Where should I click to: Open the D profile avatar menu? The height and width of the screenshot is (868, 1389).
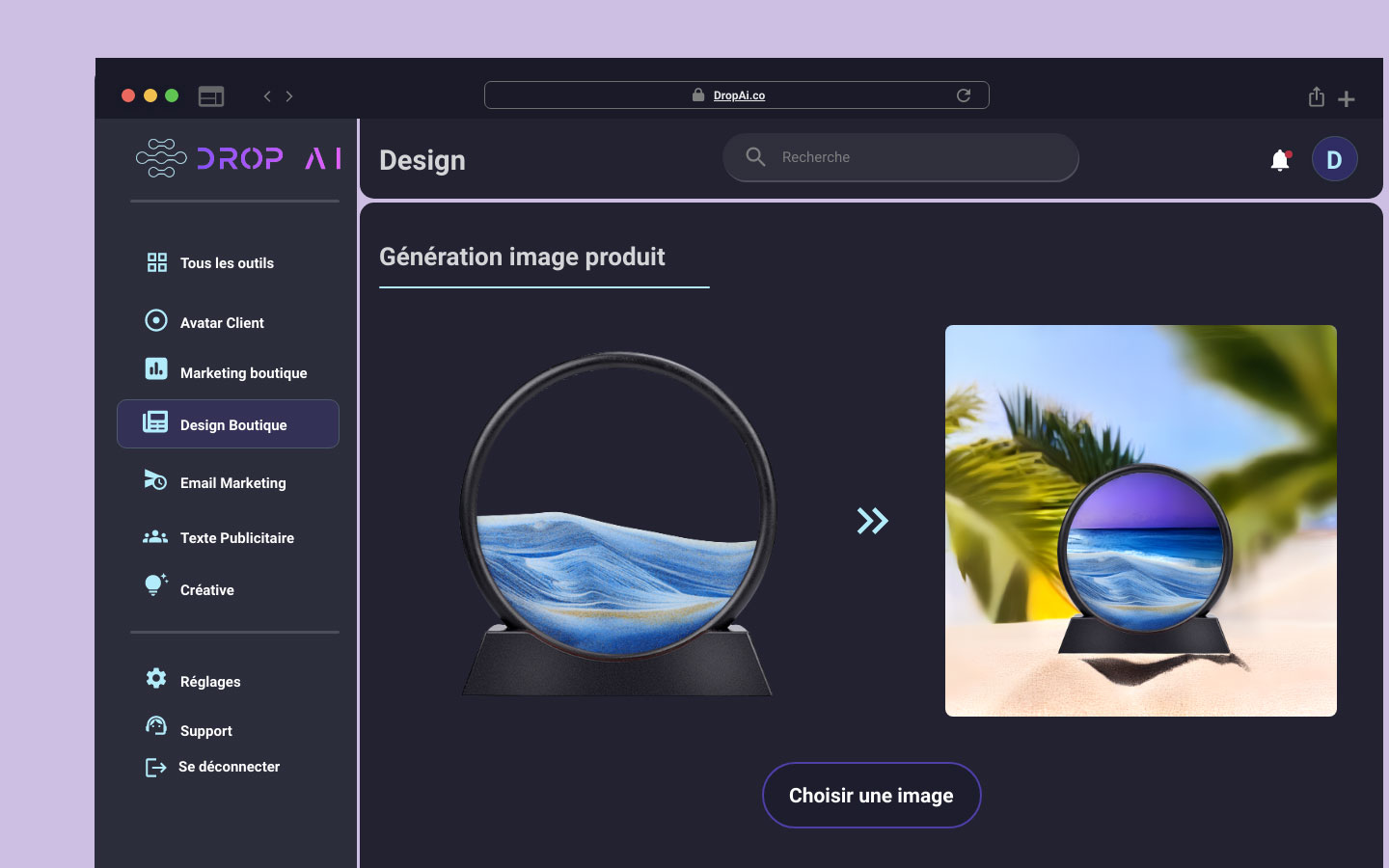[1335, 158]
